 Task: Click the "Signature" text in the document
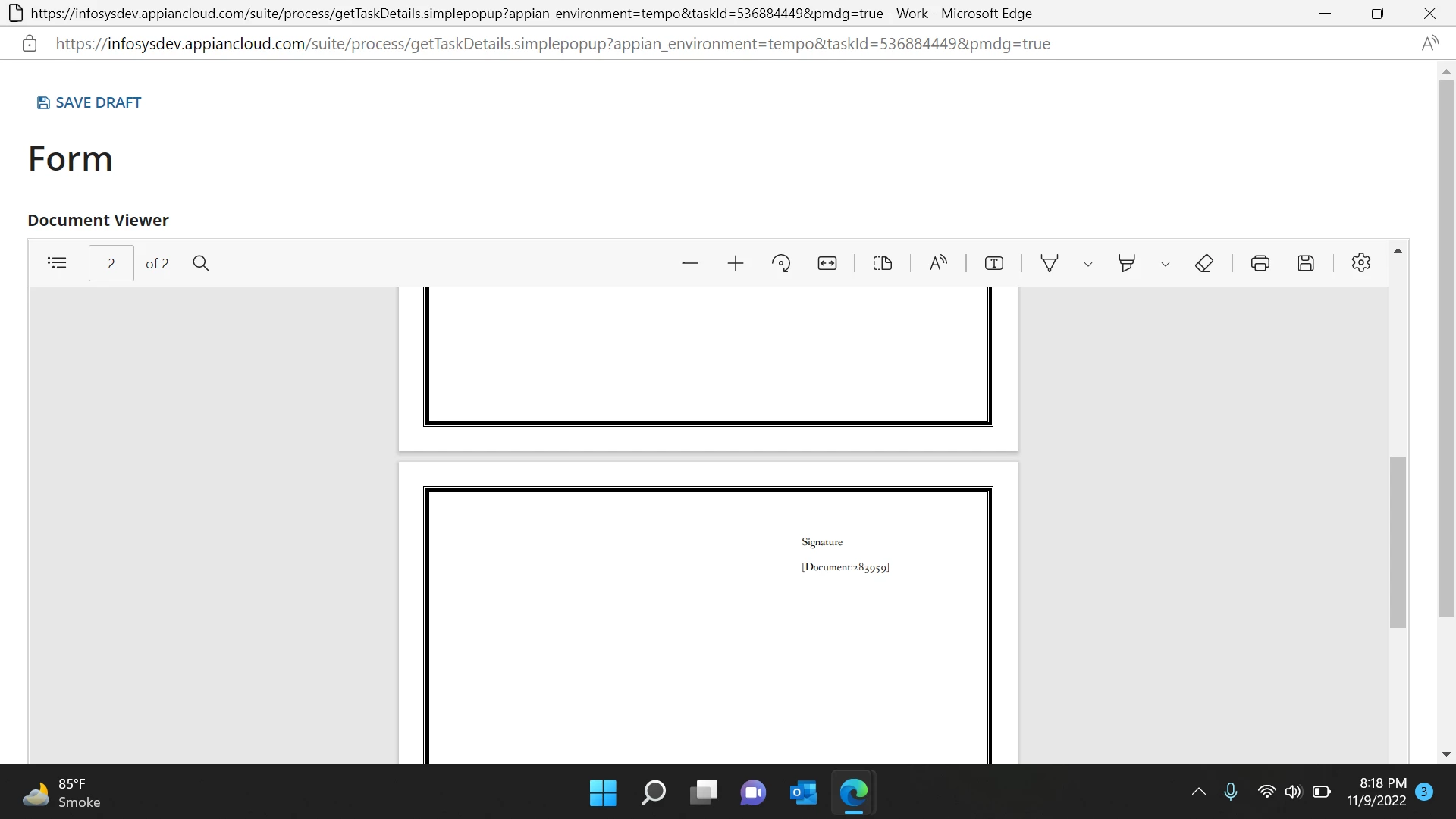(x=822, y=541)
